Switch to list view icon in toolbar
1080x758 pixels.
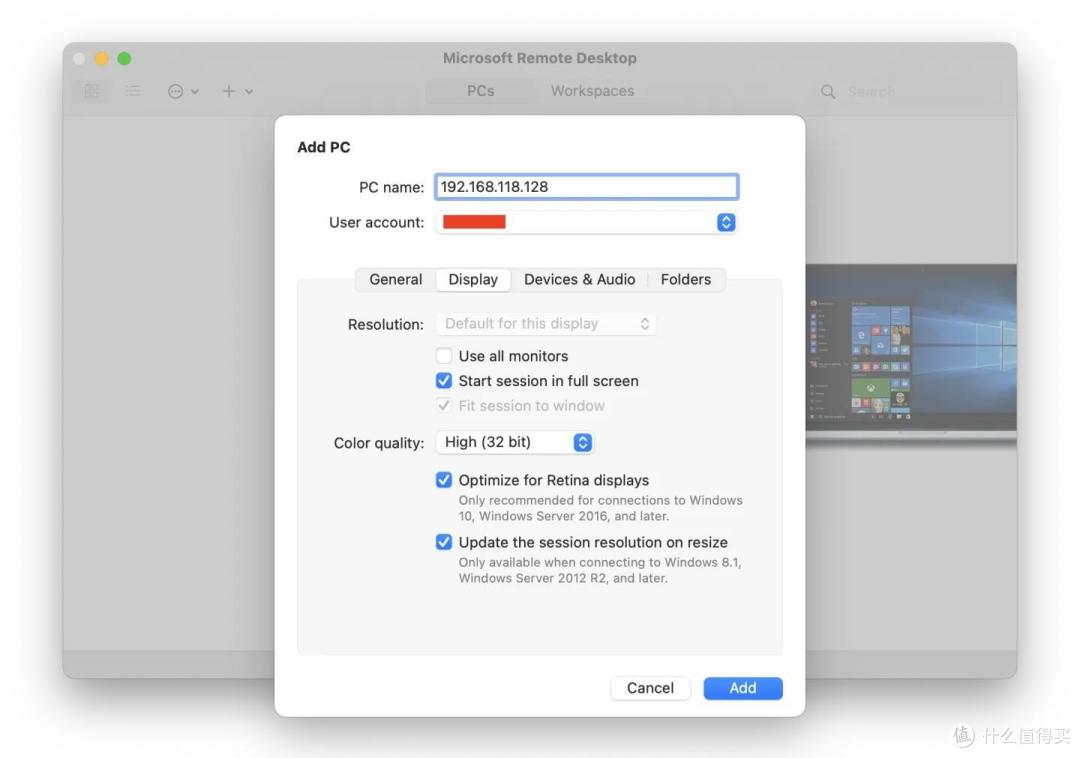tap(133, 91)
